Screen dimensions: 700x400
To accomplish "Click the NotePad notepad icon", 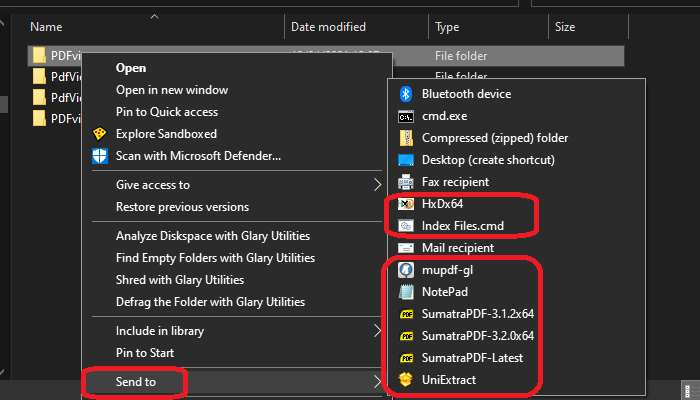I will point(406,292).
